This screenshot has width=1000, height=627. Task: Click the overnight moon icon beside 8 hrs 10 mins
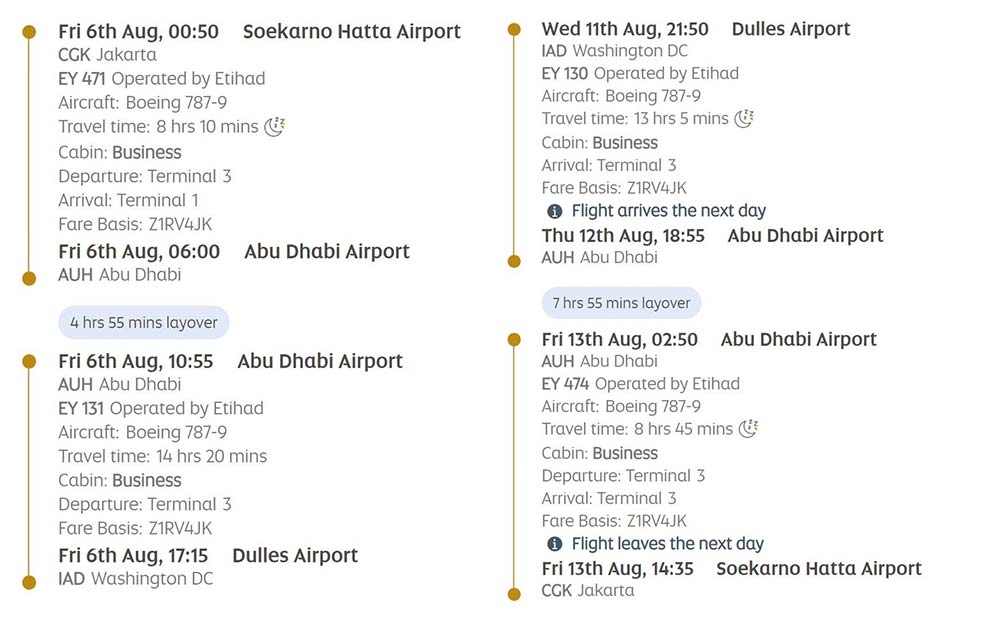275,126
